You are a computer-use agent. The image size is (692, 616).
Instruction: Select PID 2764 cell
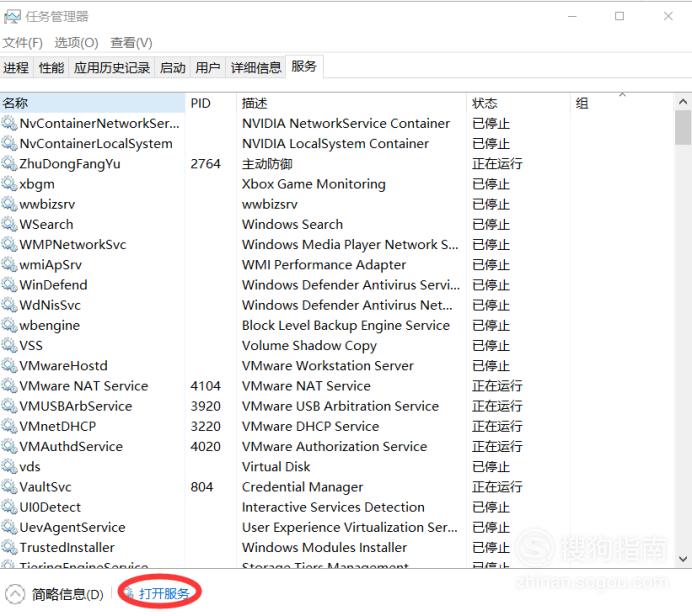coord(206,164)
